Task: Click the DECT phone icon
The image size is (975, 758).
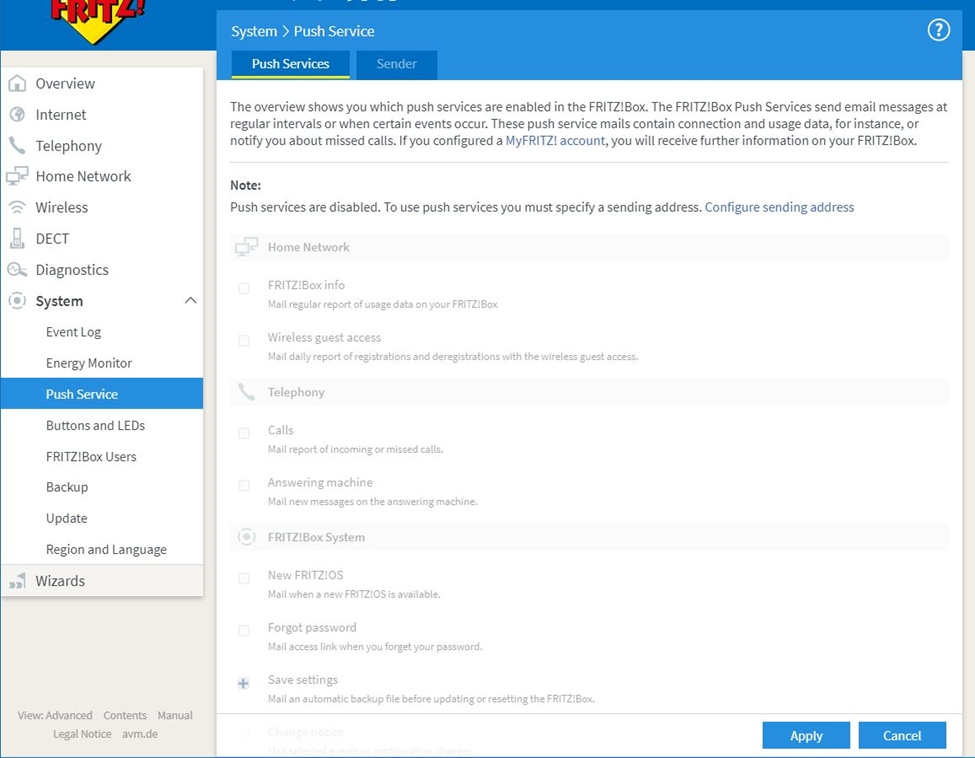Action: tap(17, 239)
